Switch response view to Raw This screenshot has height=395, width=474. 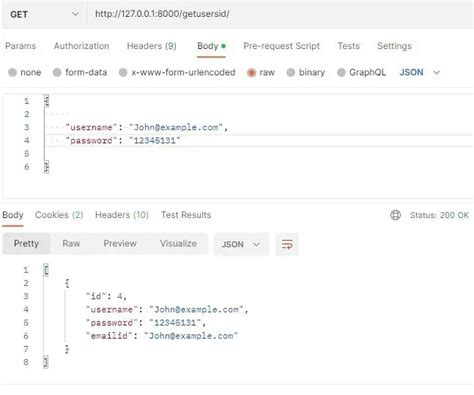pos(71,244)
